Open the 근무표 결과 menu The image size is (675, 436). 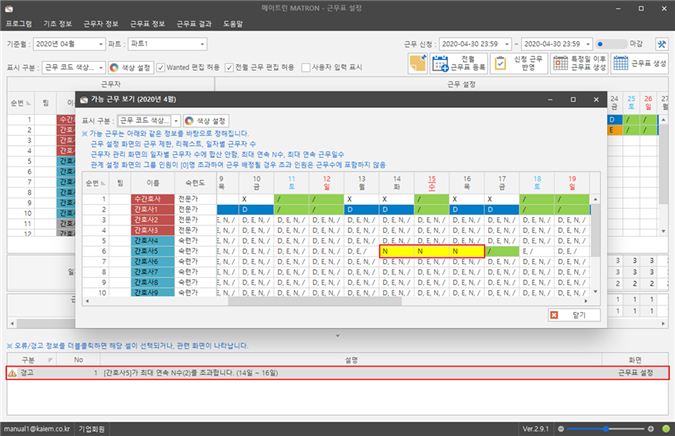(196, 21)
